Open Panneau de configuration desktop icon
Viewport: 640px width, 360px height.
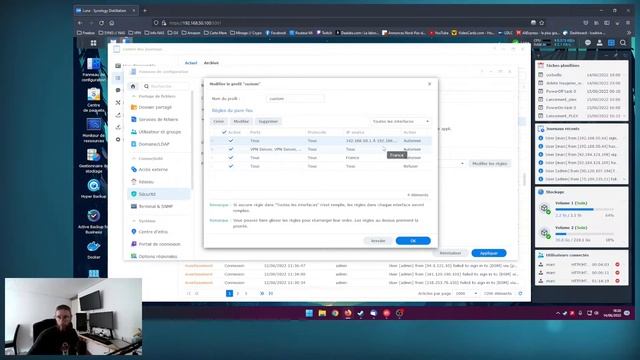93,70
